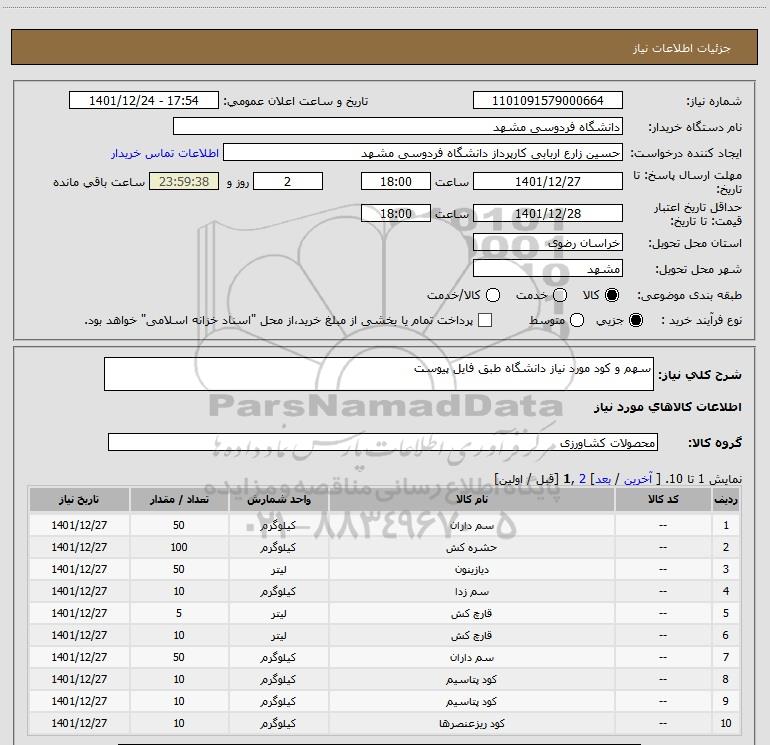Click the شرح کلی نیاز text box
This screenshot has width=770, height=745.
point(379,374)
